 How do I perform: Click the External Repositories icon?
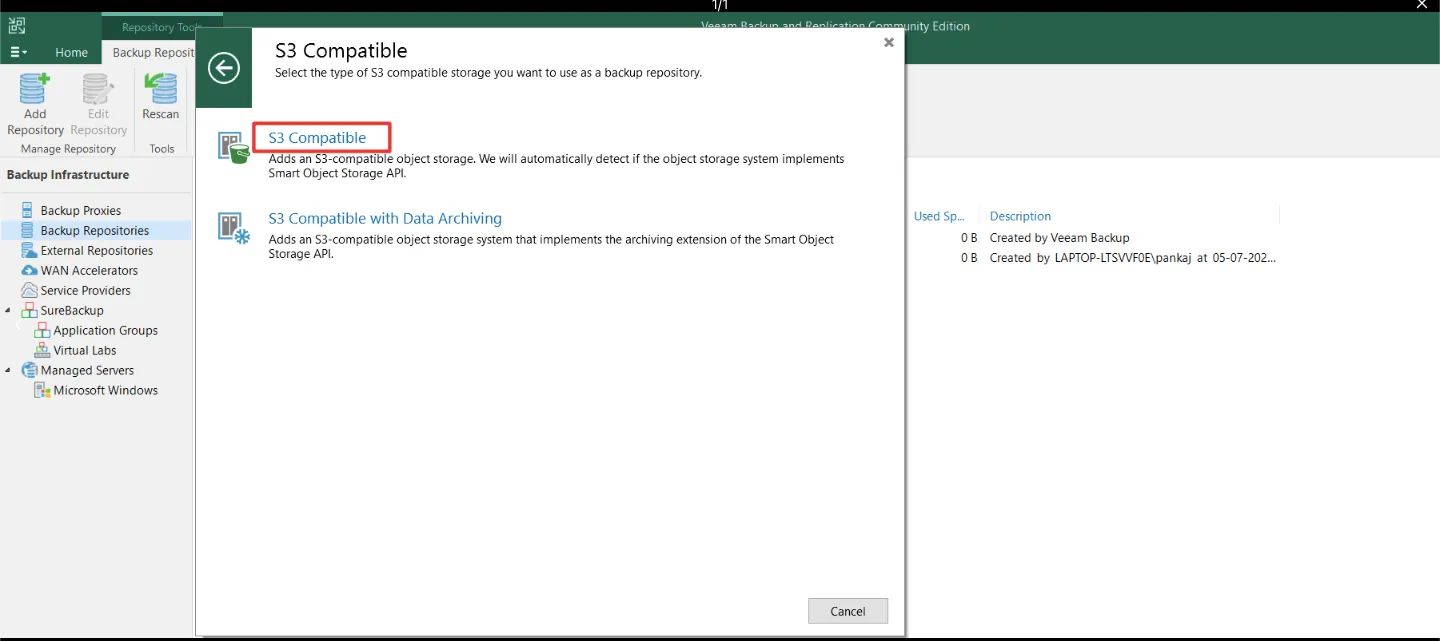click(28, 250)
